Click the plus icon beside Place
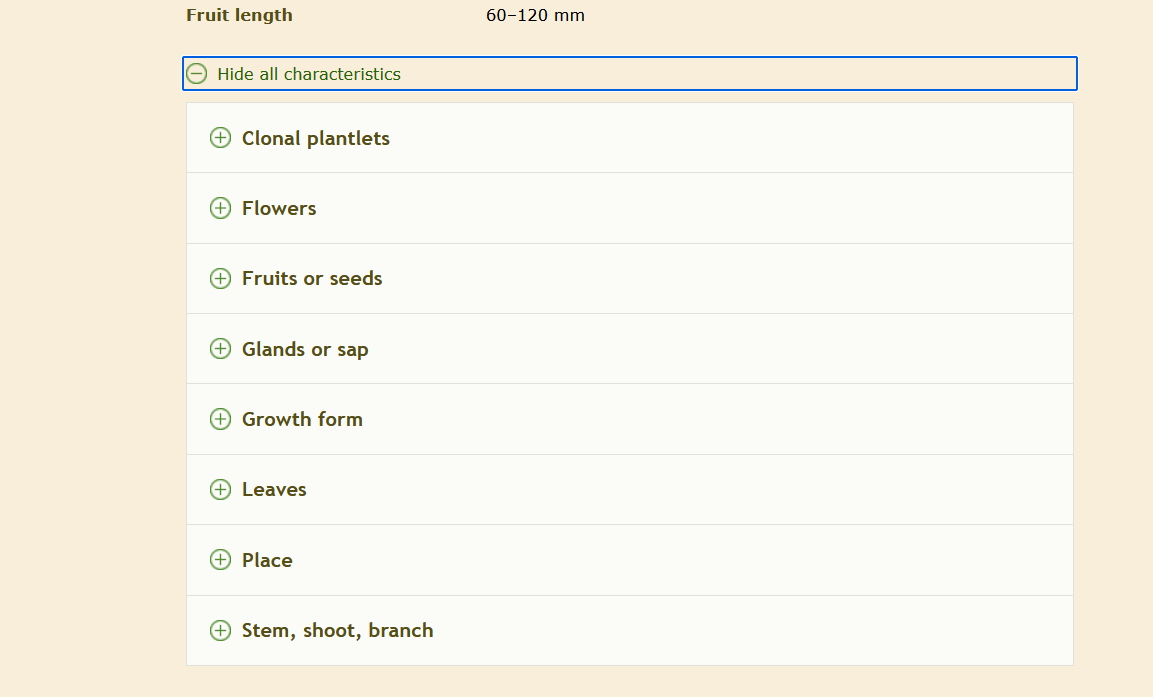This screenshot has height=697, width=1153. [x=220, y=560]
